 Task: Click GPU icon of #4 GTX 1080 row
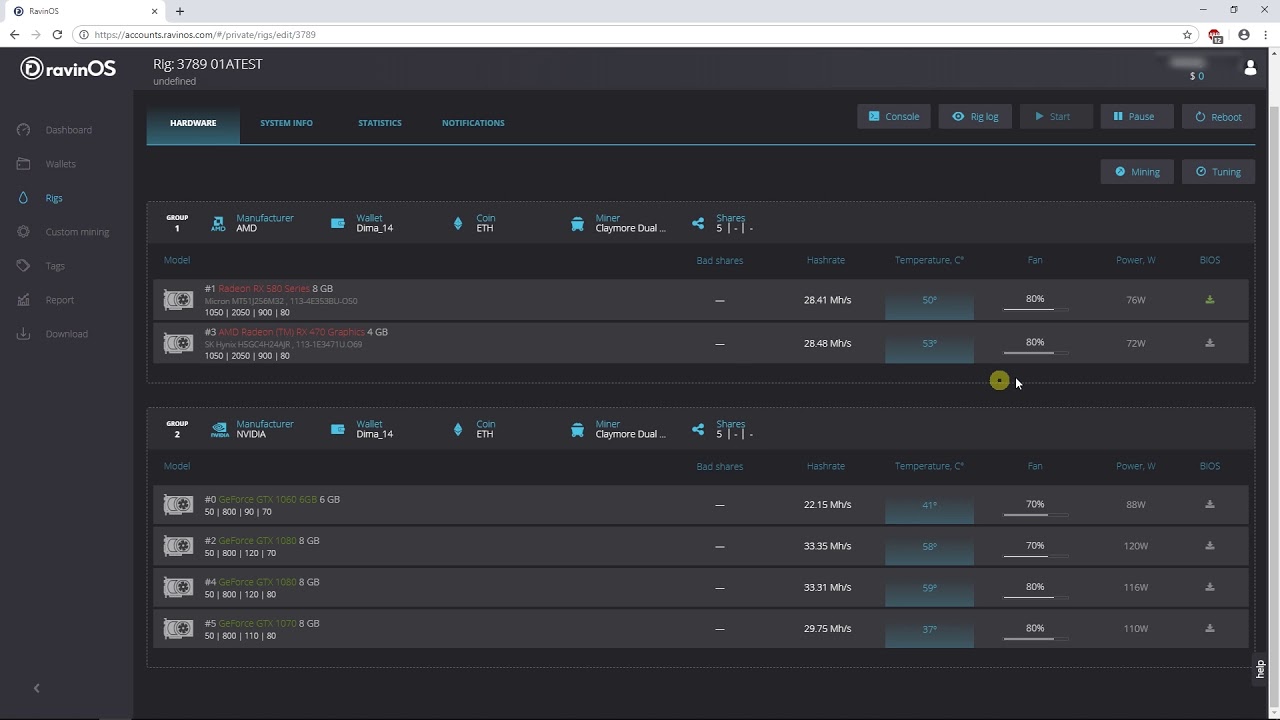point(178,587)
